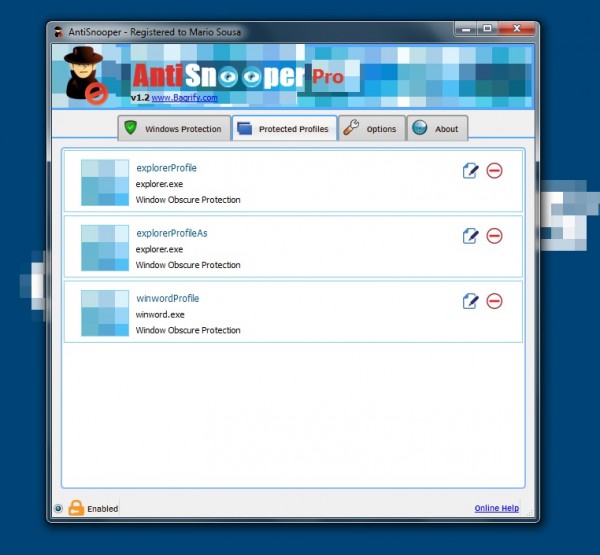Image resolution: width=600 pixels, height=555 pixels.
Task: Switch to the Windows Protection tab
Action: (174, 129)
